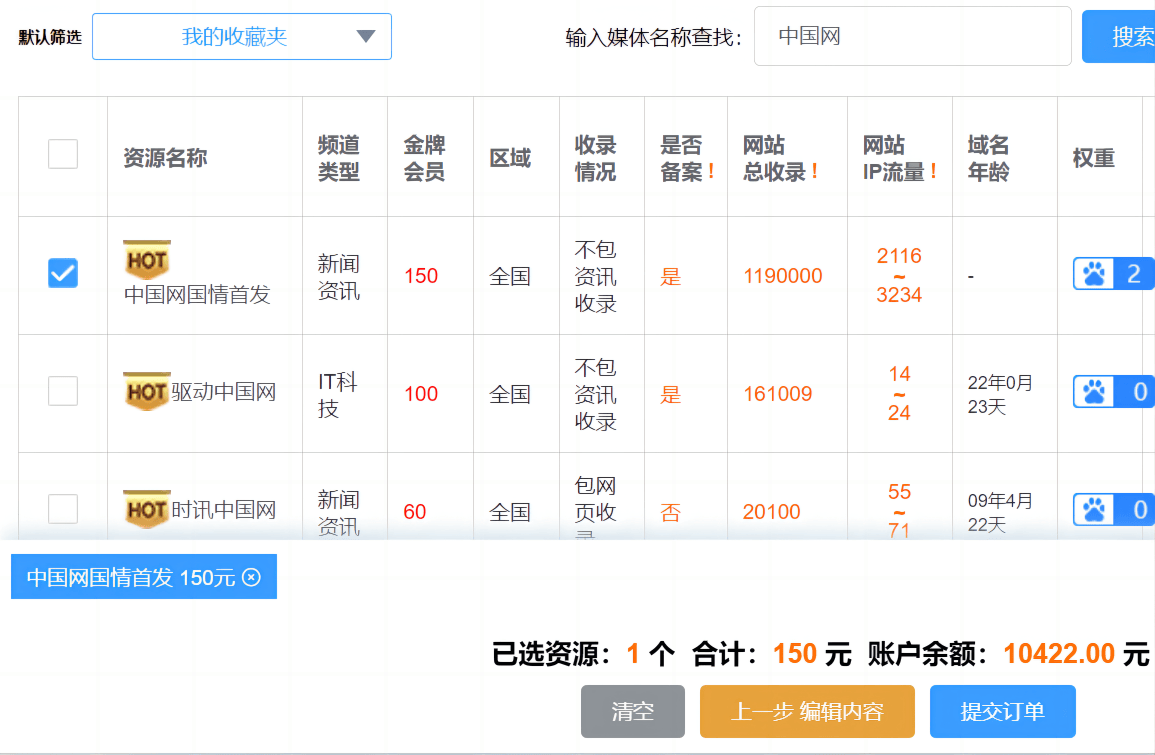
Task: Click warning mark beside 网站总收录 header
Action: tap(815, 172)
